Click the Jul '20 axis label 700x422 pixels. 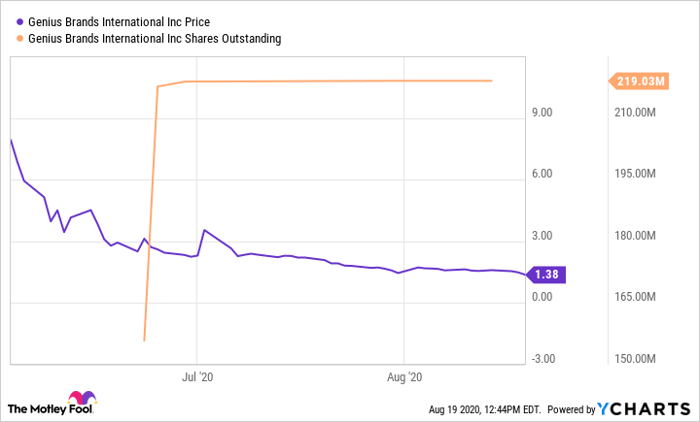click(198, 377)
